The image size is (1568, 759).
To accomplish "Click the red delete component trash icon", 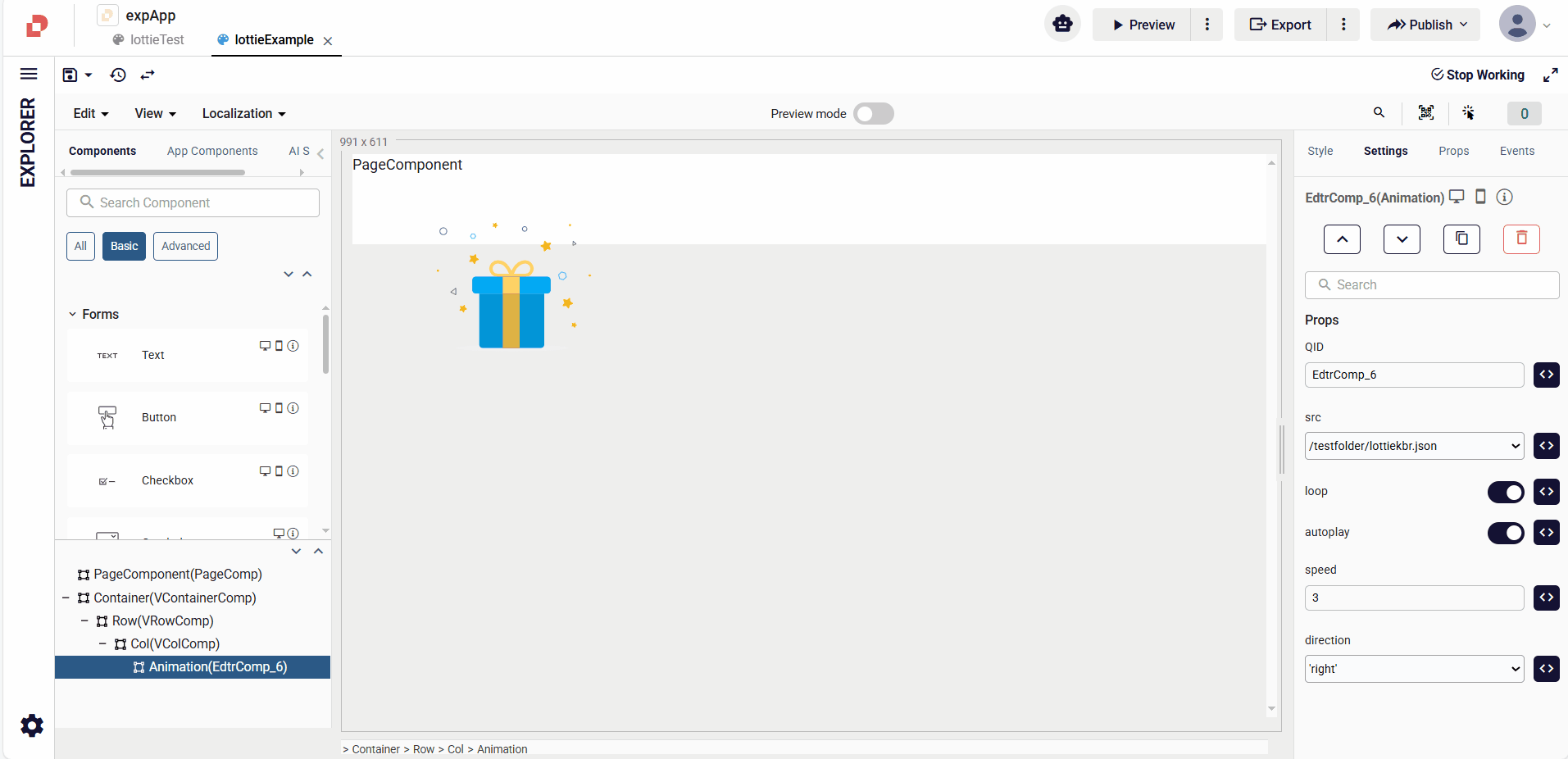I will pos(1521,239).
